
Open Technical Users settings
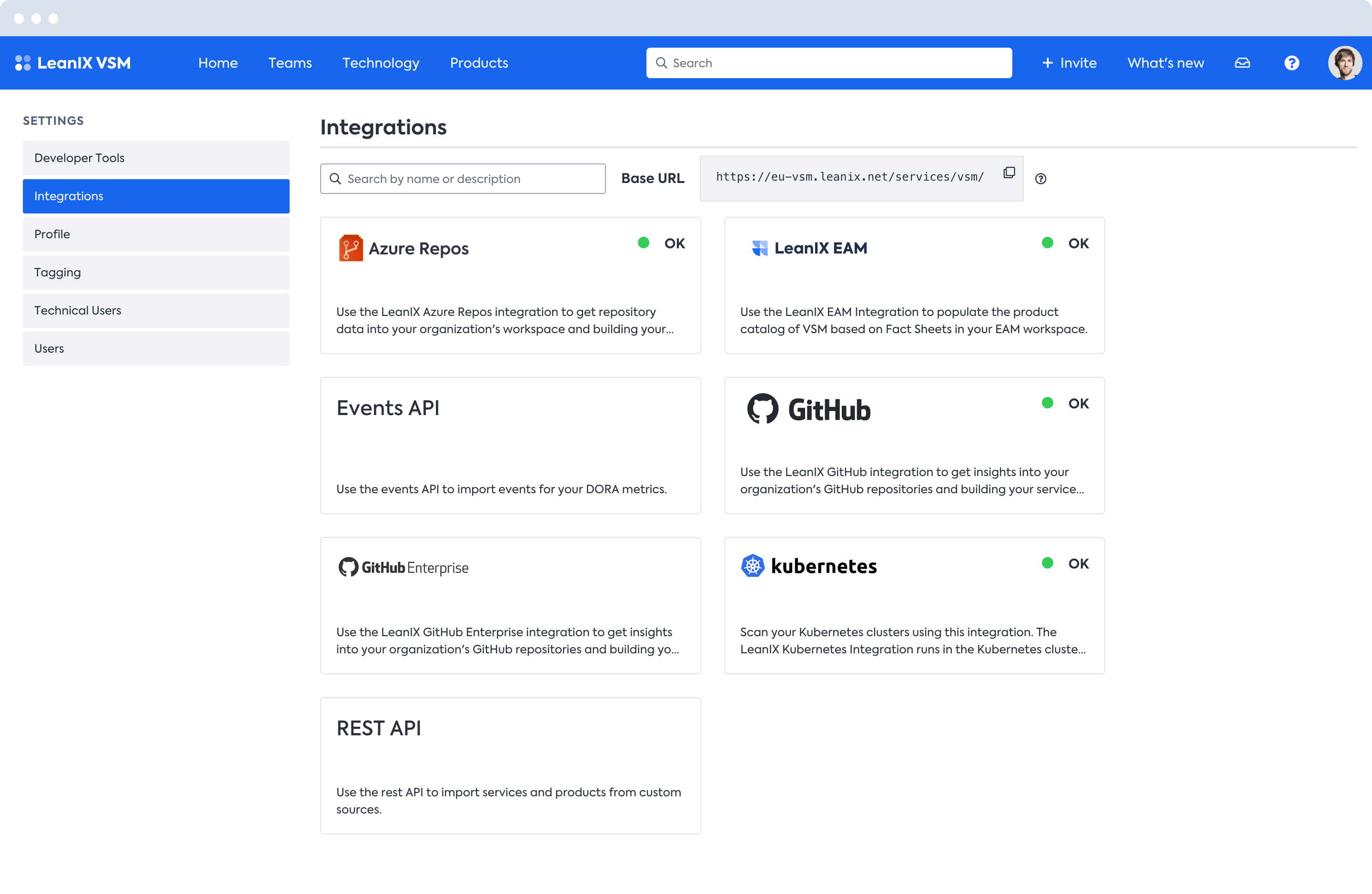point(156,310)
